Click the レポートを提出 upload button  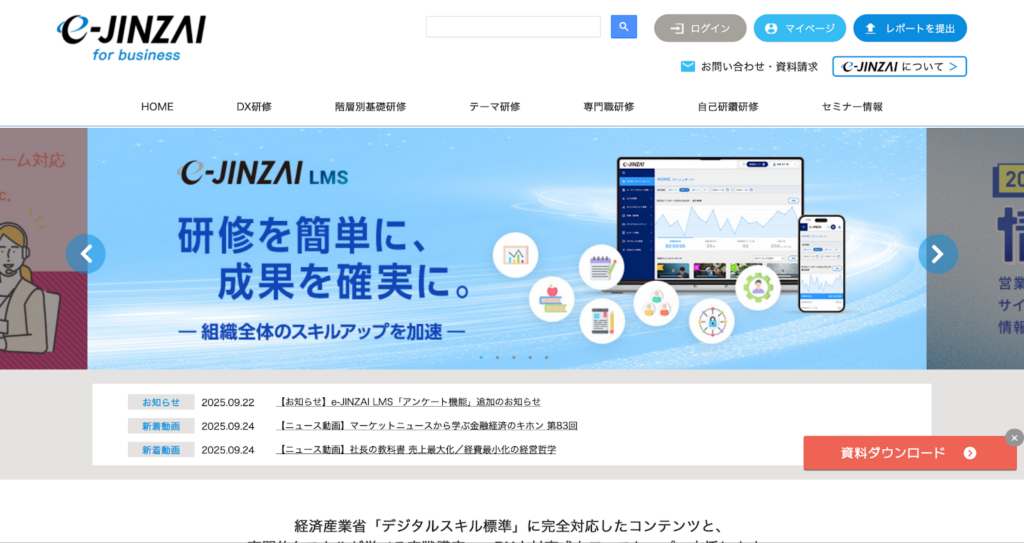pos(909,28)
